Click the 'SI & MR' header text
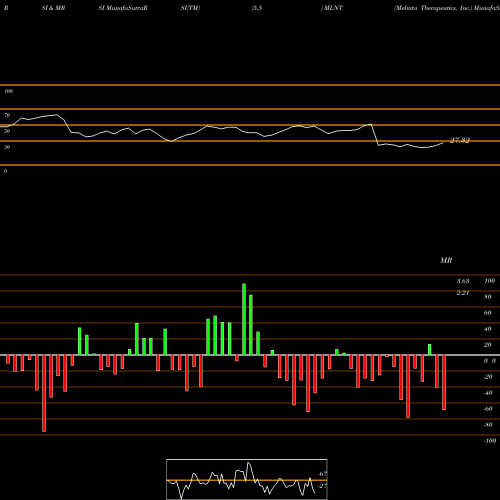The height and width of the screenshot is (500, 500). 53,8
